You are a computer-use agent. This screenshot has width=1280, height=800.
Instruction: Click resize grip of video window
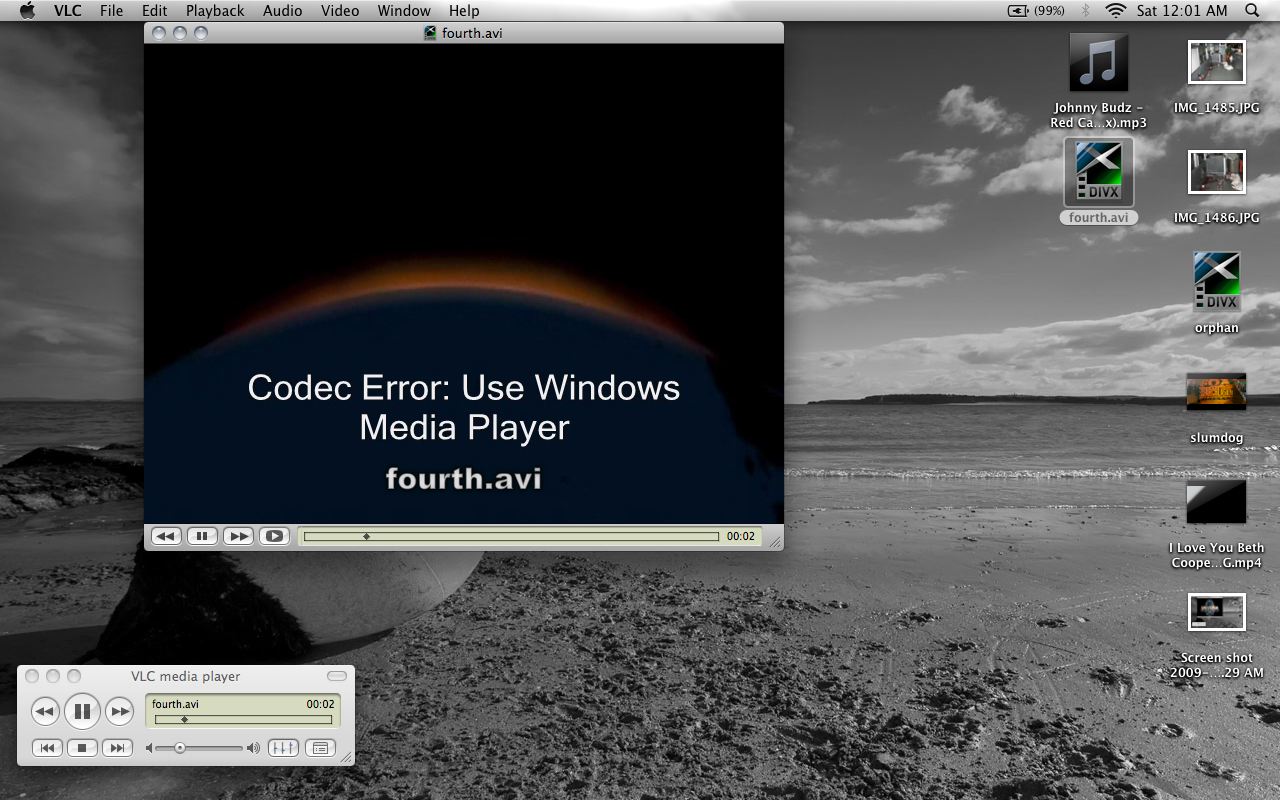click(x=775, y=542)
